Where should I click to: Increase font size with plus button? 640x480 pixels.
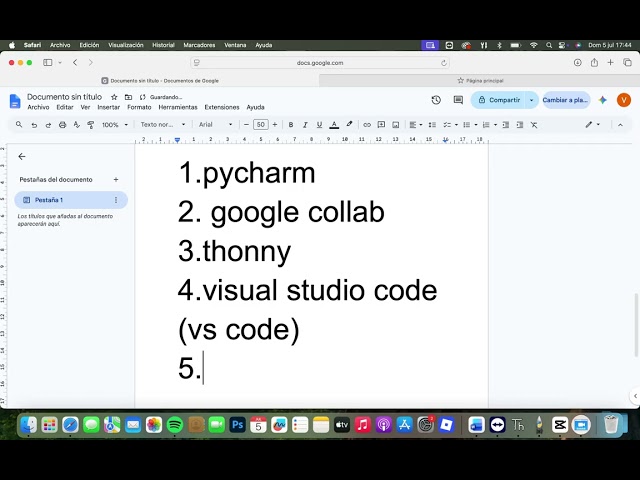275,124
